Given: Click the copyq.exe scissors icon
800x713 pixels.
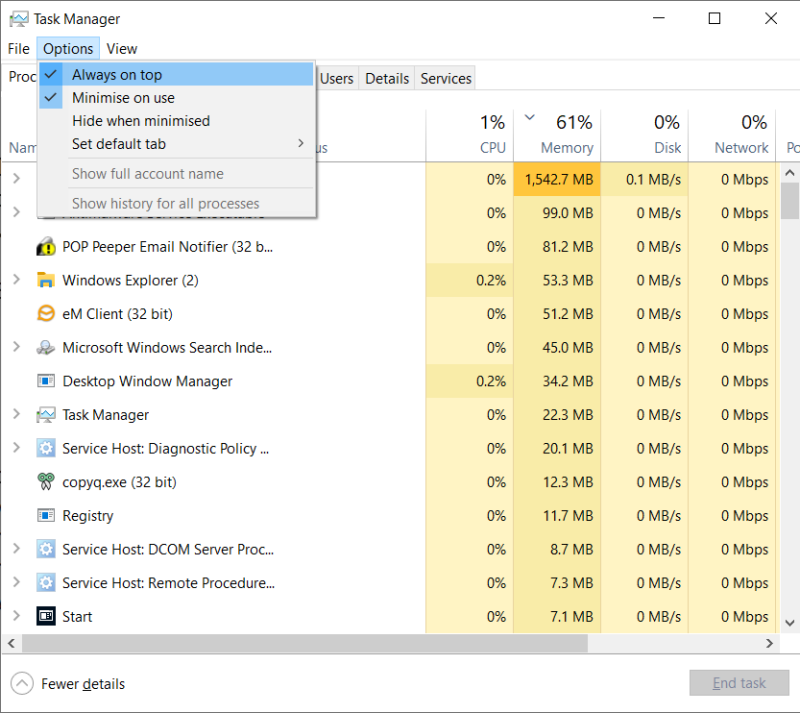Looking at the screenshot, I should coord(46,482).
